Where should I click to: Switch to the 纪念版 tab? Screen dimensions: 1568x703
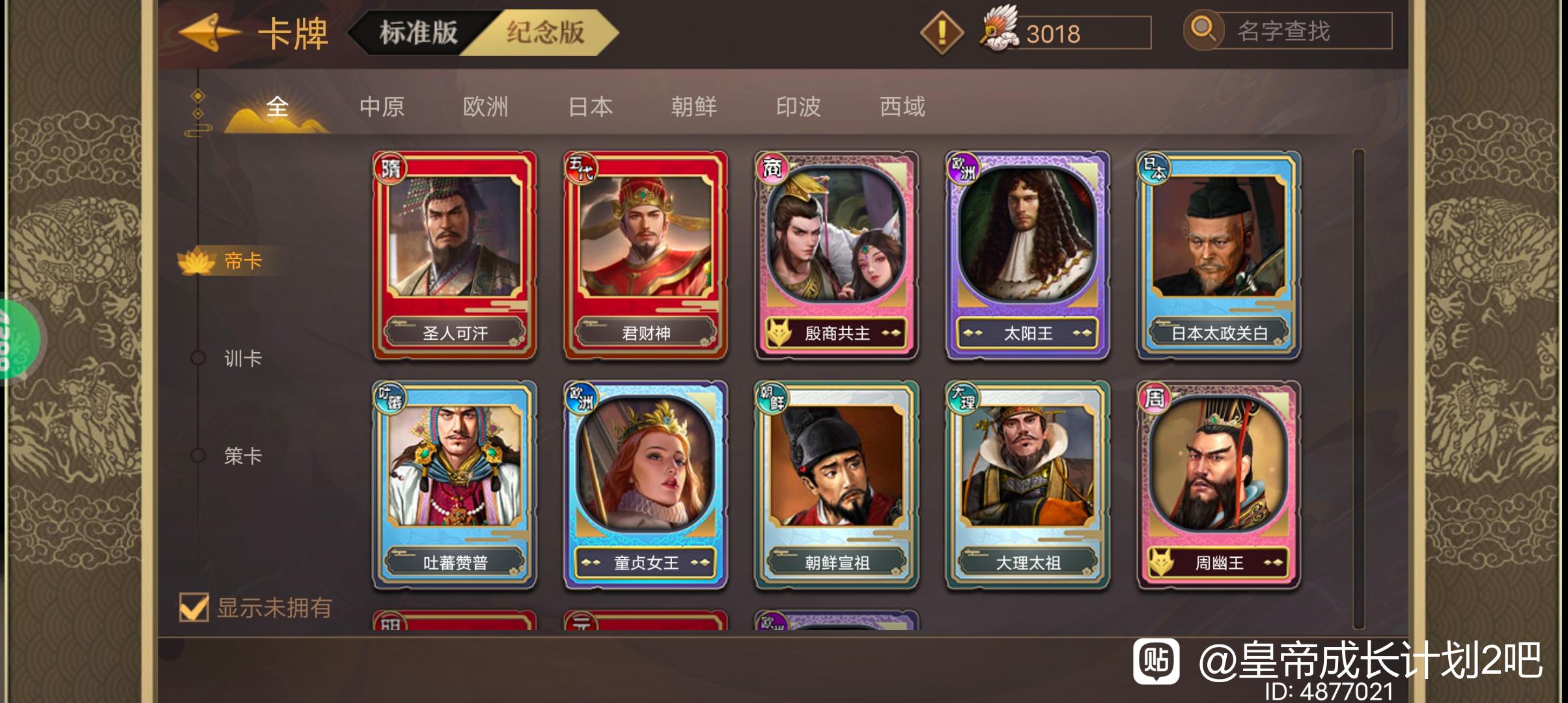click(545, 32)
